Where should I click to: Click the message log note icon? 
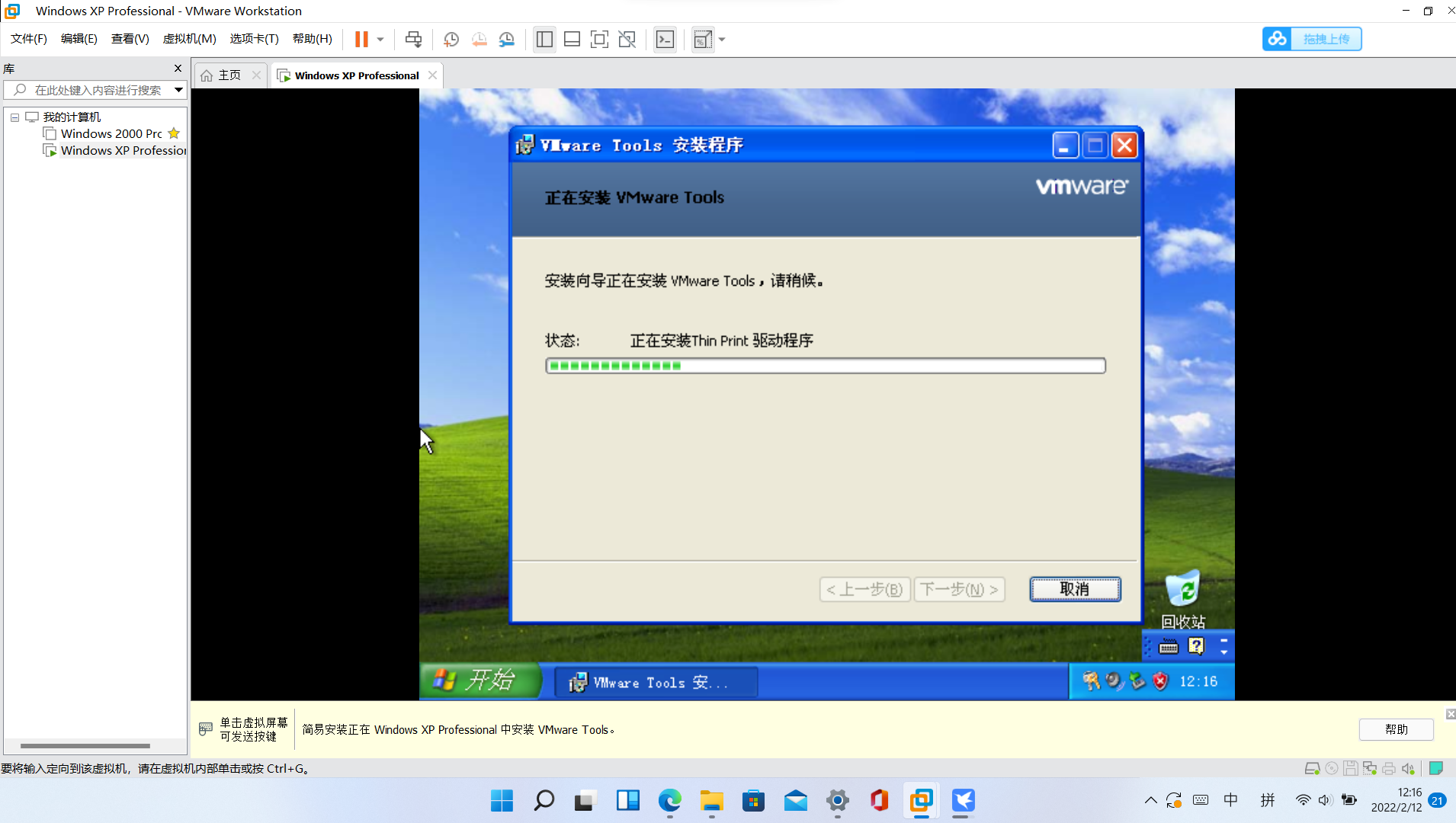coord(1436,768)
